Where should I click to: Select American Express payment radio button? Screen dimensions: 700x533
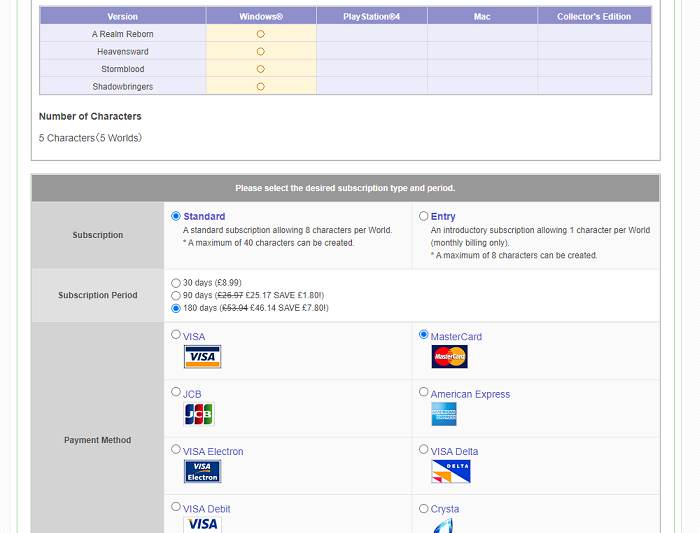click(424, 392)
